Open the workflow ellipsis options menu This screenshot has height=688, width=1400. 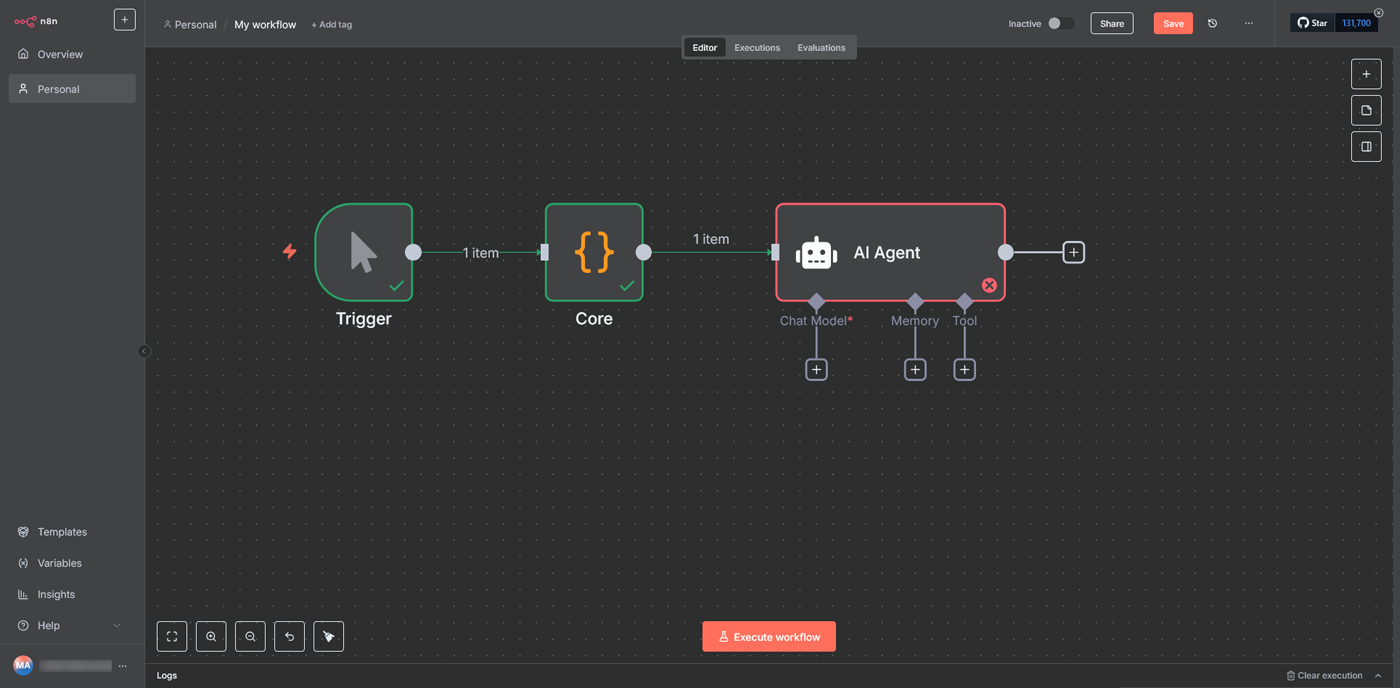coord(1248,24)
